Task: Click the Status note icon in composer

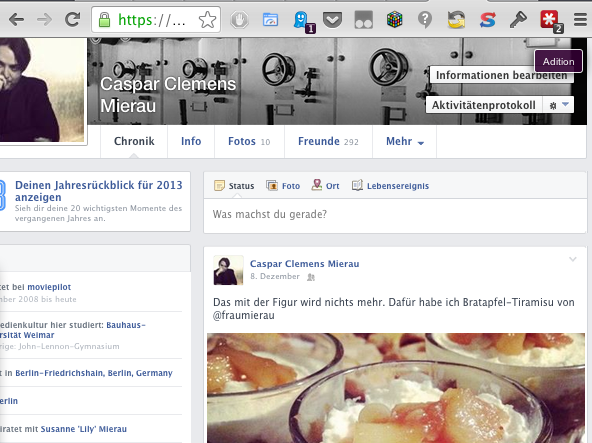Action: [x=219, y=185]
